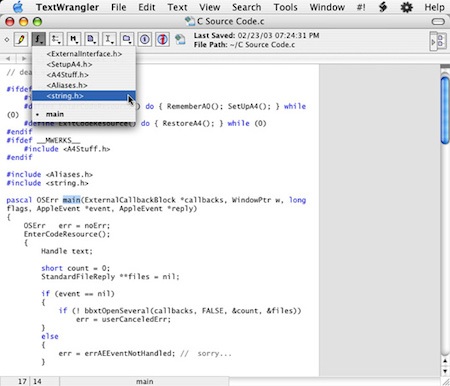The image size is (450, 386).
Task: Open the TextWrangler application menu
Action: (67, 7)
